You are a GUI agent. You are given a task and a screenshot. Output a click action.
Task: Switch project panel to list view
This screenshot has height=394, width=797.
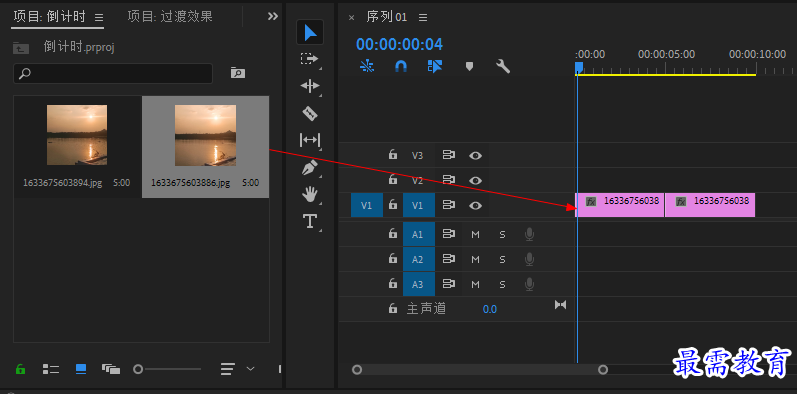tap(51, 369)
